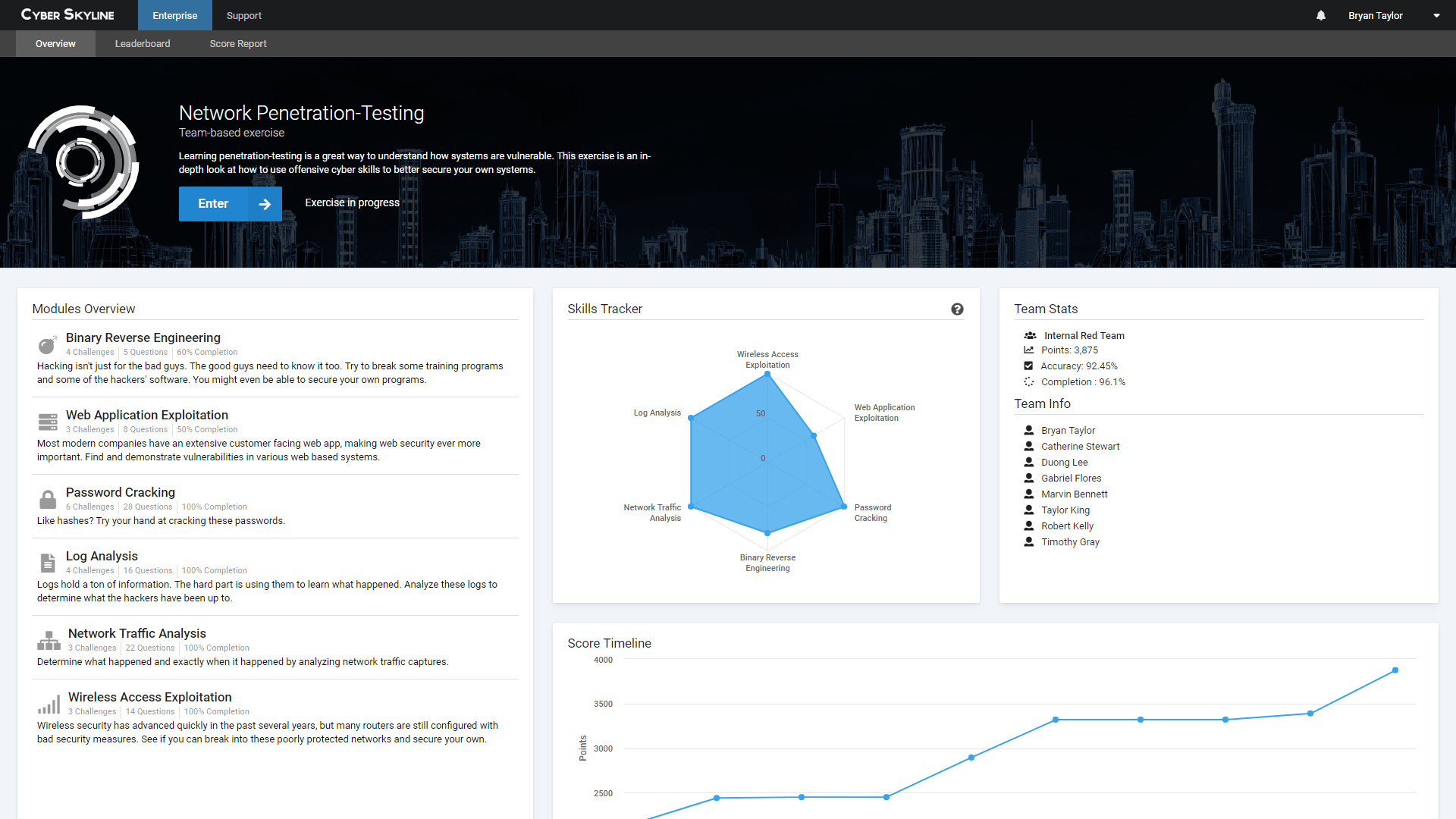Click the Password Cracking point on radar chart
This screenshot has width=1456, height=819.
click(x=843, y=507)
